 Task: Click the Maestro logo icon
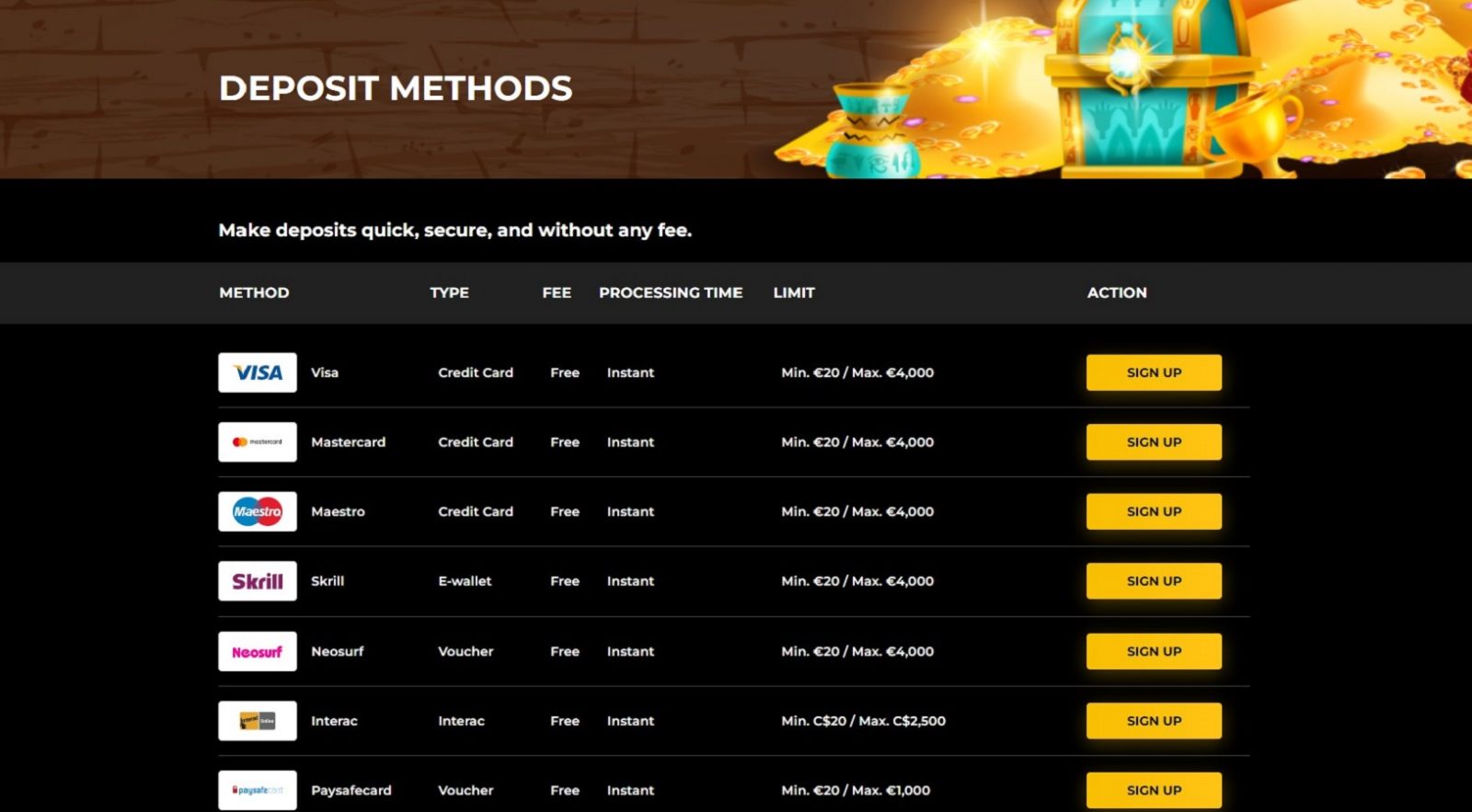pos(258,511)
